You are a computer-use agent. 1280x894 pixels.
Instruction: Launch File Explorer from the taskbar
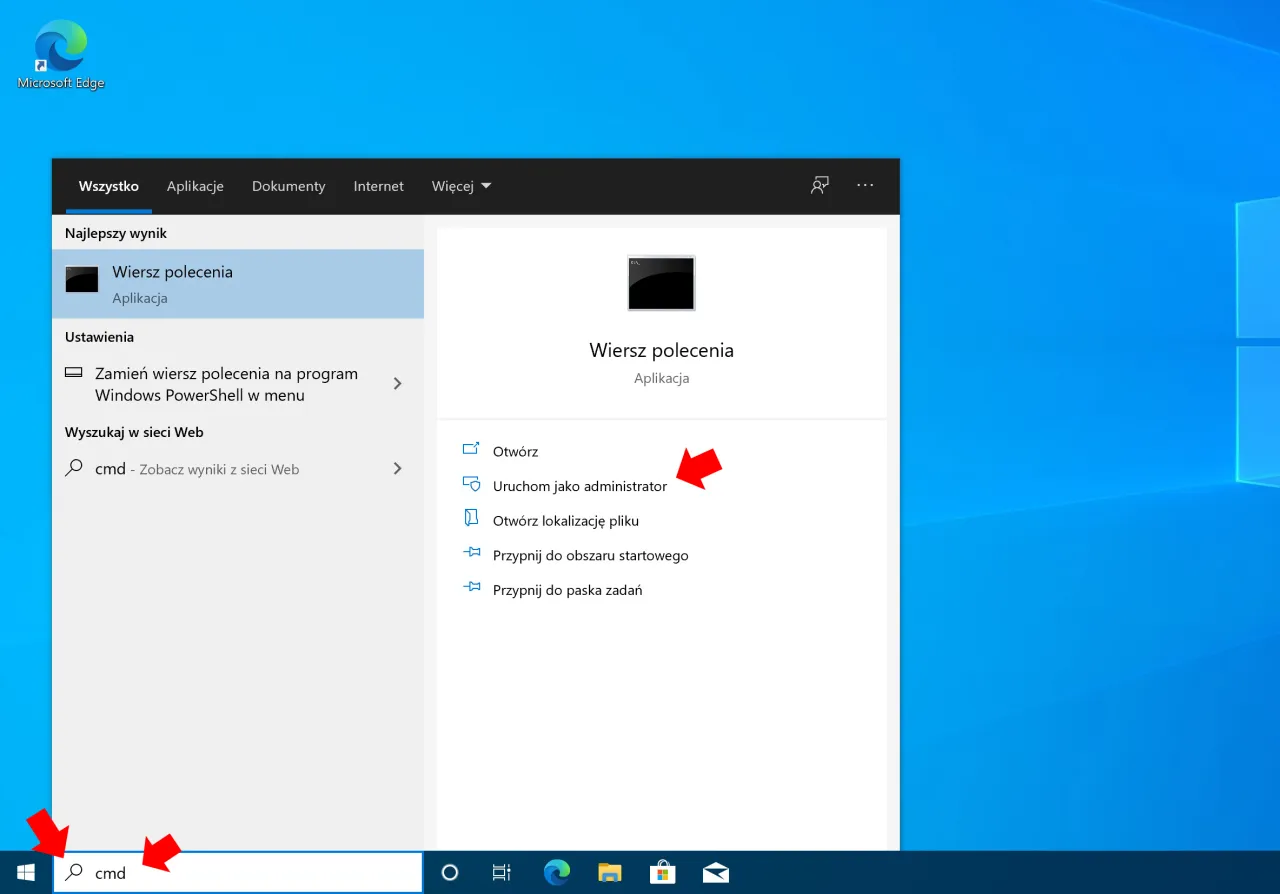coord(609,872)
